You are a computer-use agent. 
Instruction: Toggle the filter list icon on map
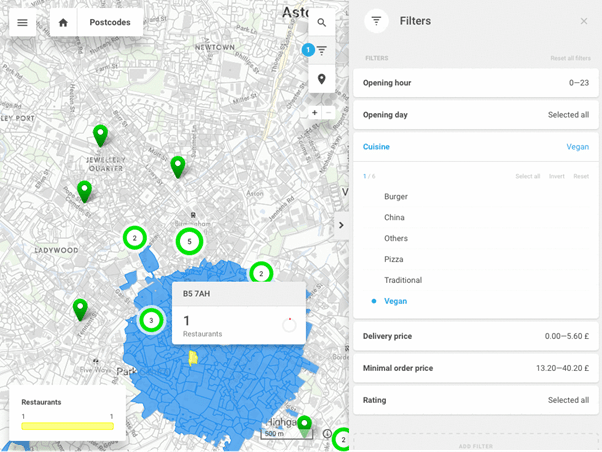coord(321,50)
